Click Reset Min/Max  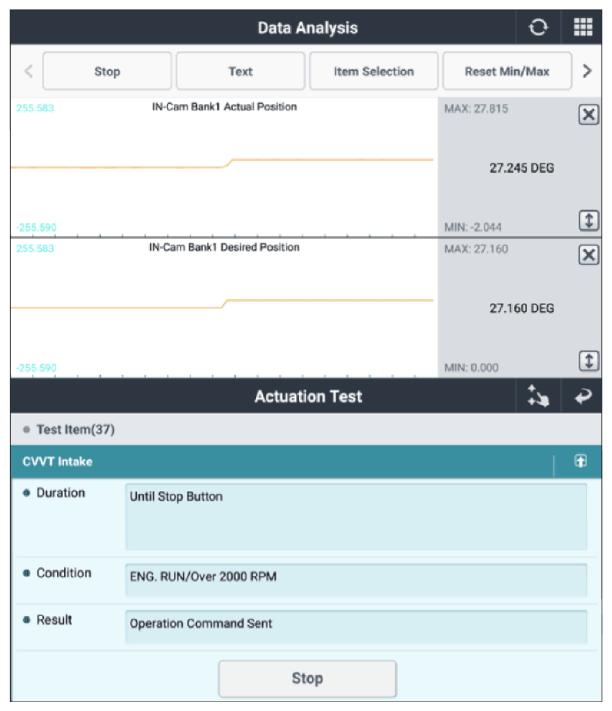tap(507, 71)
